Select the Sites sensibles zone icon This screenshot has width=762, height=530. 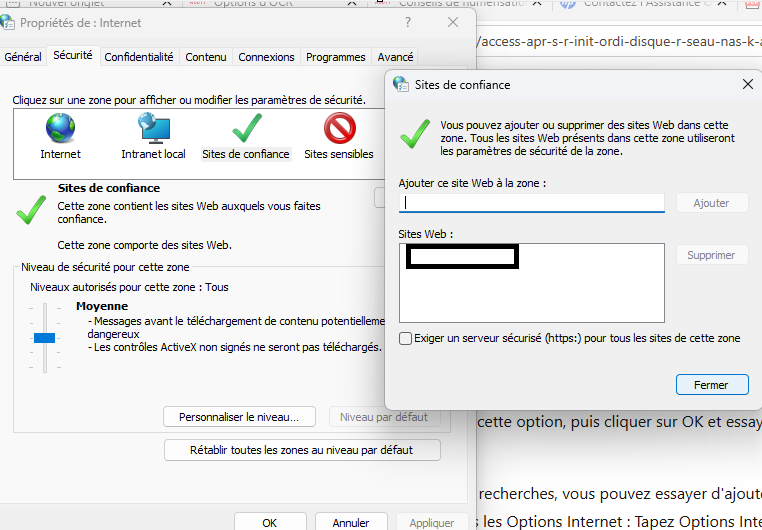pos(340,128)
